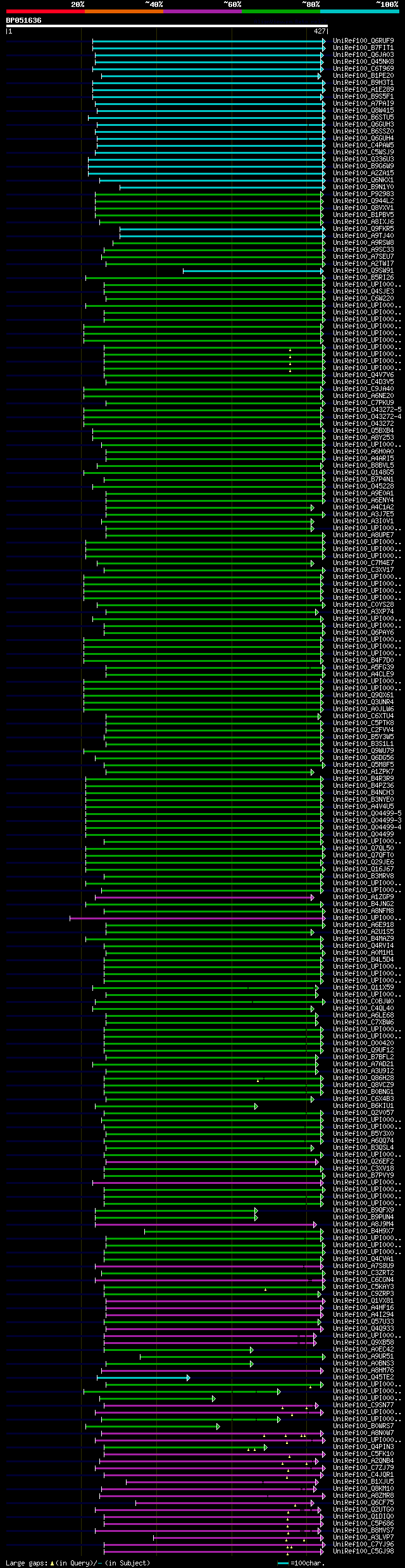Select hit label UniRef100_Q8W415
Viewport: 405px width, 1568px height.
tap(363, 110)
